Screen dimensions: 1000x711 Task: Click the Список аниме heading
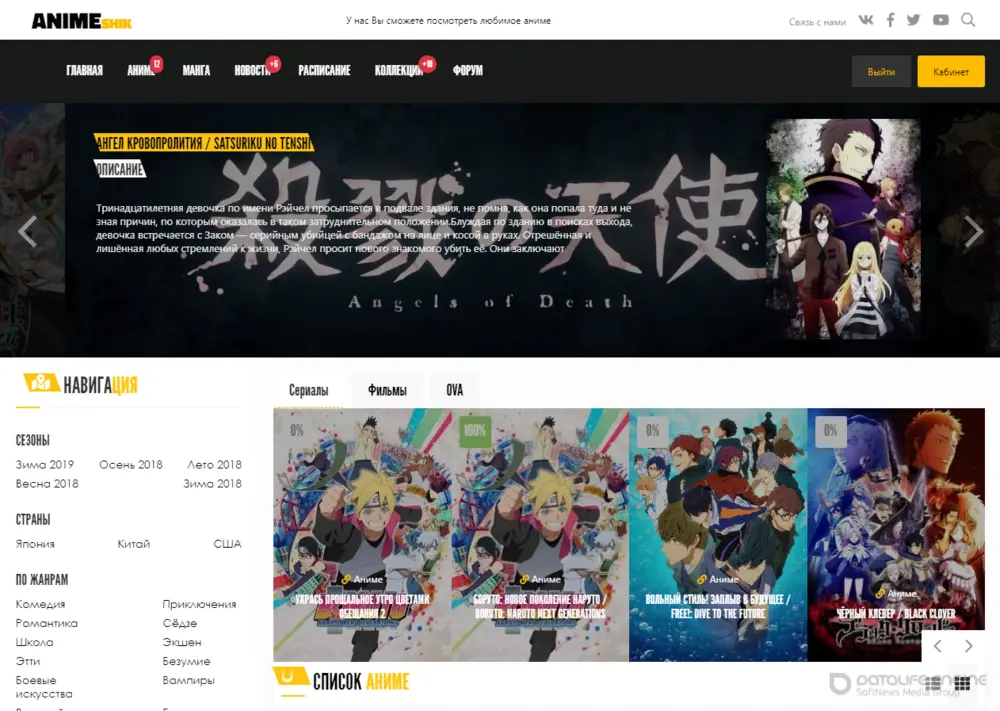point(361,682)
